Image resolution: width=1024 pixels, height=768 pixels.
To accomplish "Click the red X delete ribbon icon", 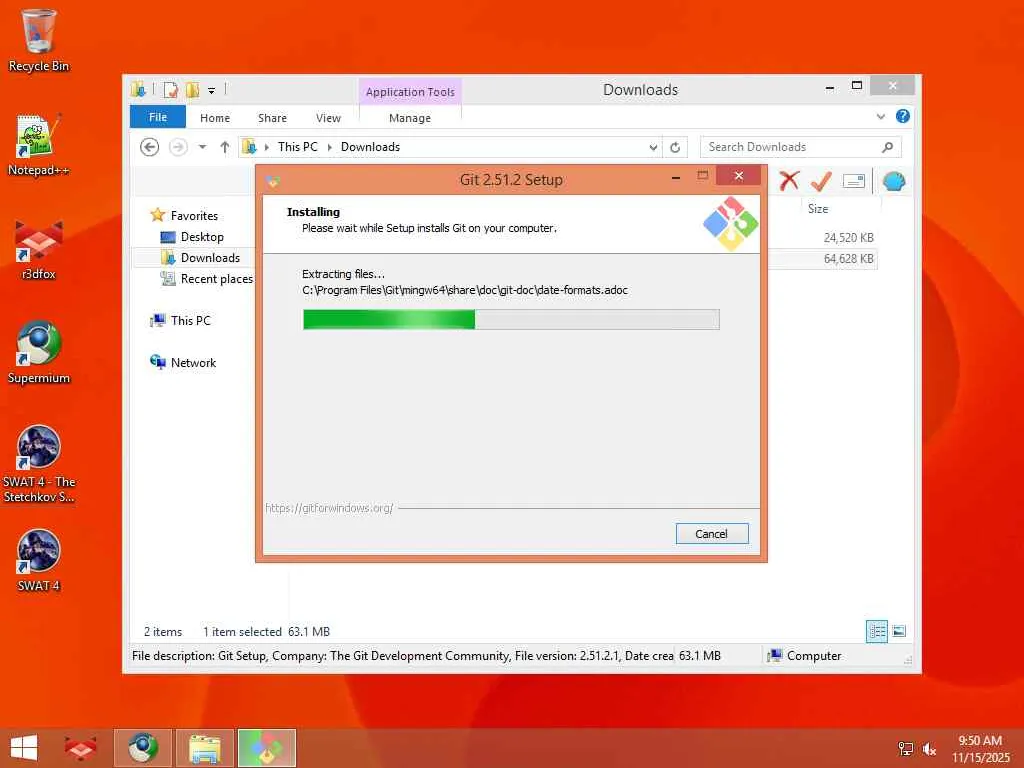I will point(789,181).
